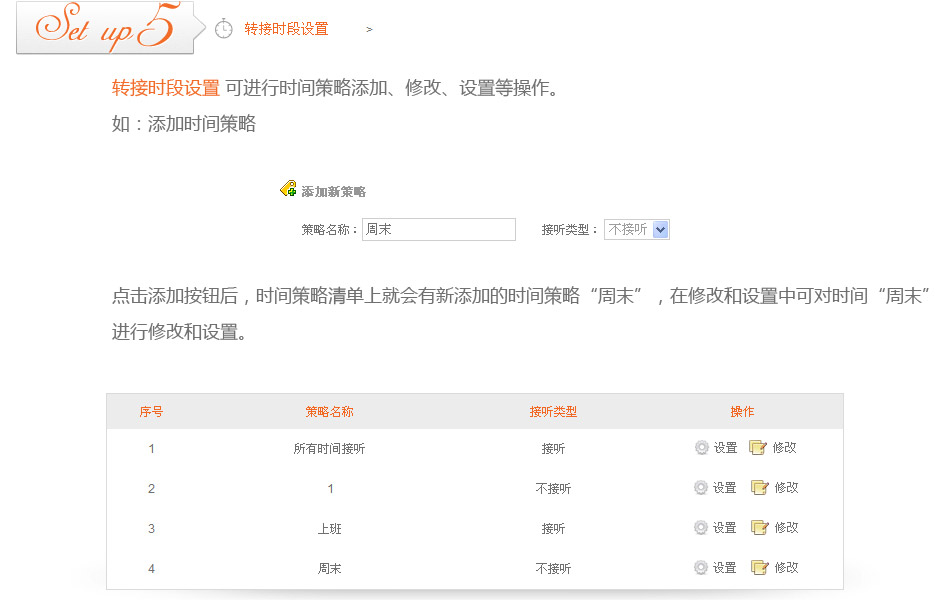
Task: Click the 序号 column header
Action: click(151, 411)
